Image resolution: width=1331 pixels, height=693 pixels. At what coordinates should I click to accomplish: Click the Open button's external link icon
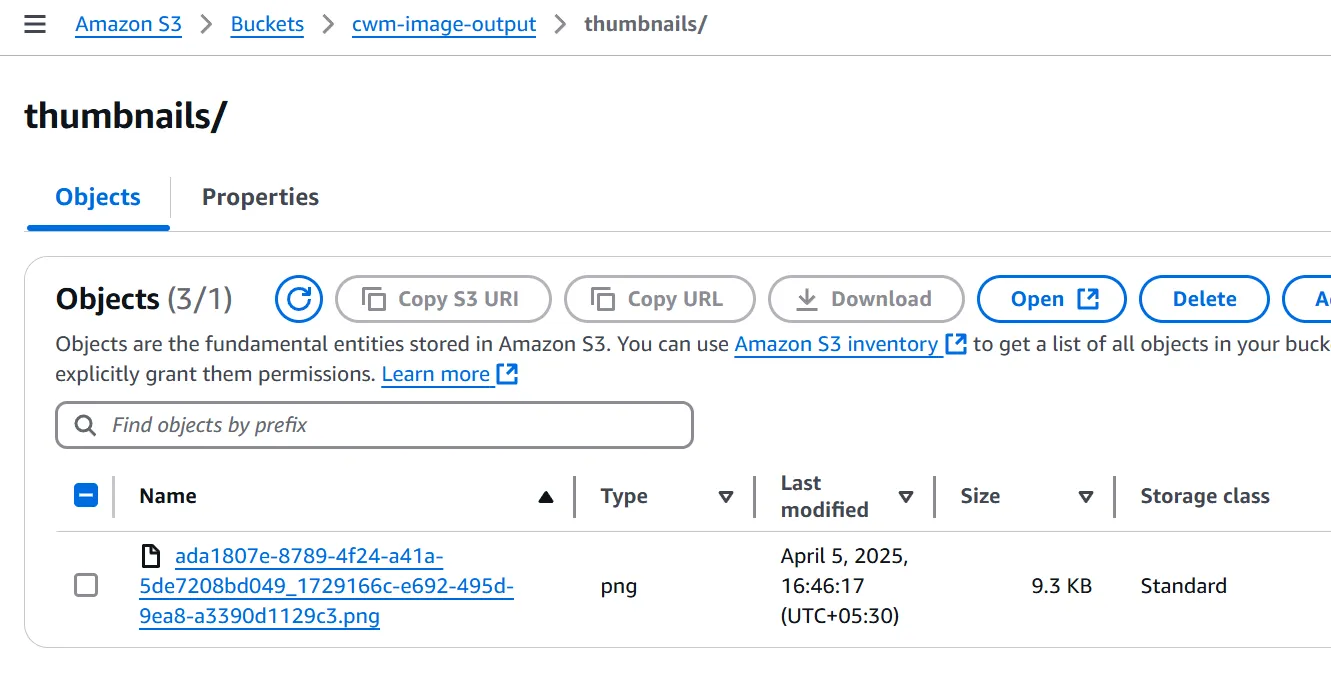click(x=1088, y=299)
